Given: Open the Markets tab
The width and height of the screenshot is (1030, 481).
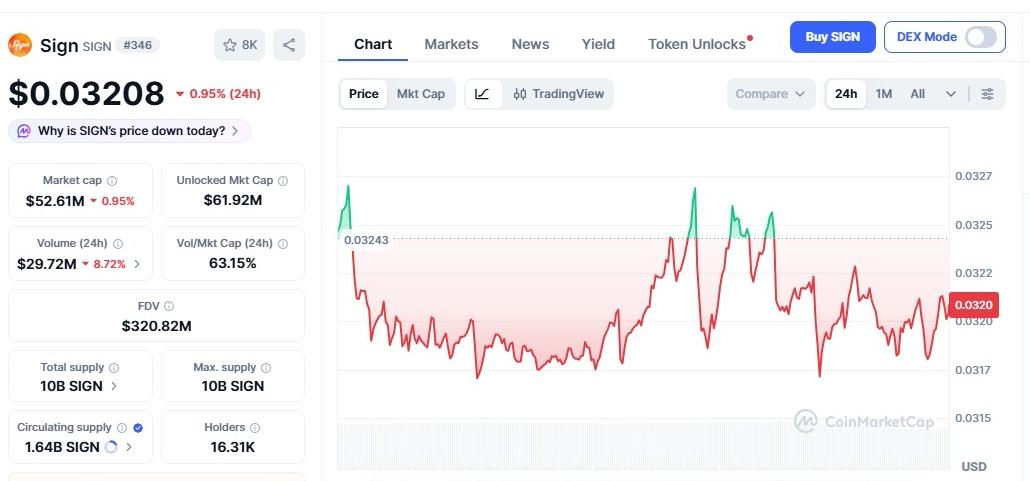Looking at the screenshot, I should (451, 44).
